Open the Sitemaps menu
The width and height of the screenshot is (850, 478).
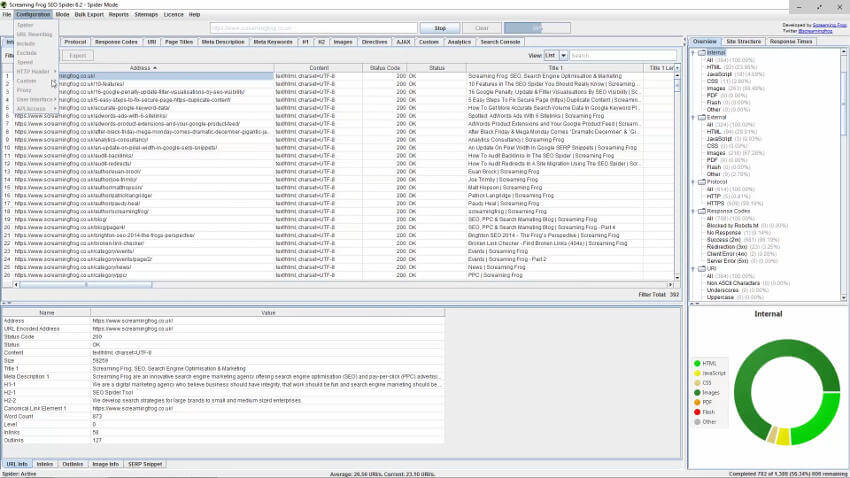(x=146, y=15)
